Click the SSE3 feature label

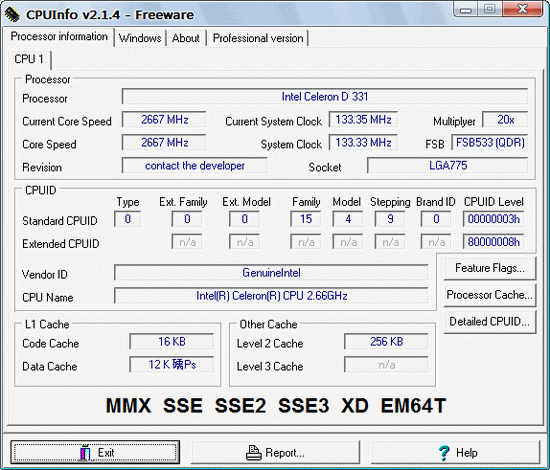303,405
